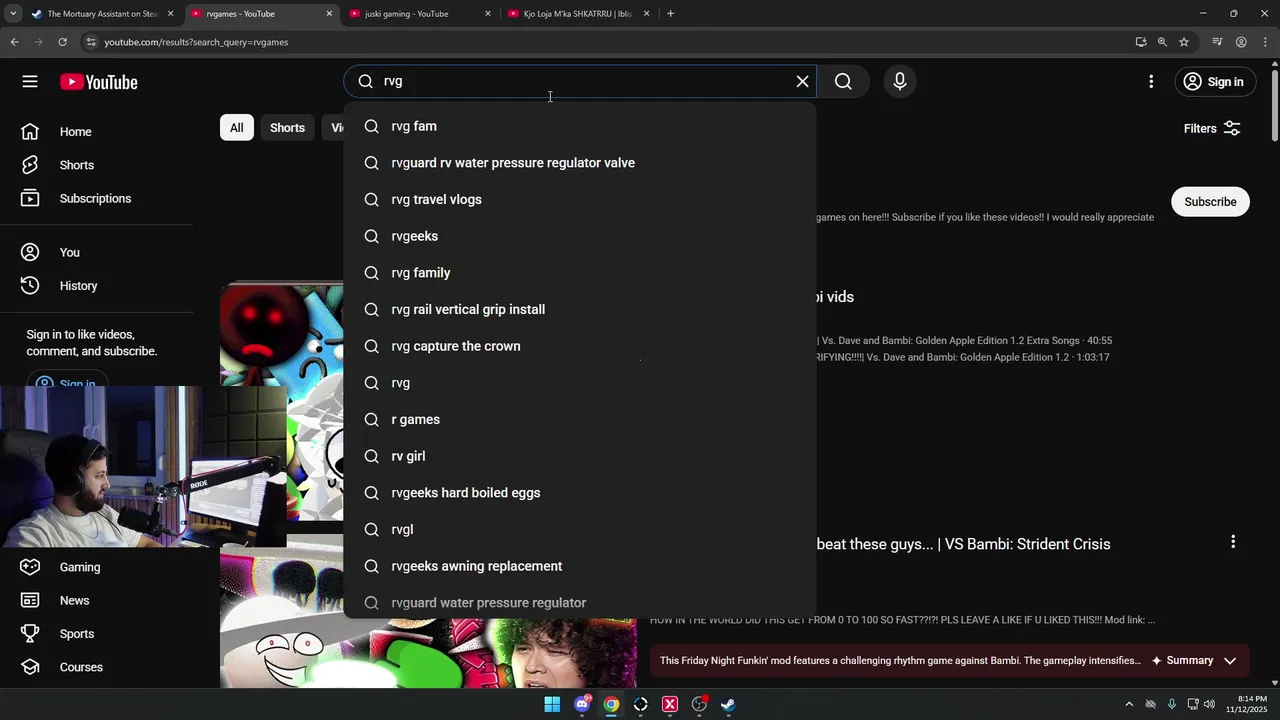Open Subscriptions in sidebar

[95, 198]
